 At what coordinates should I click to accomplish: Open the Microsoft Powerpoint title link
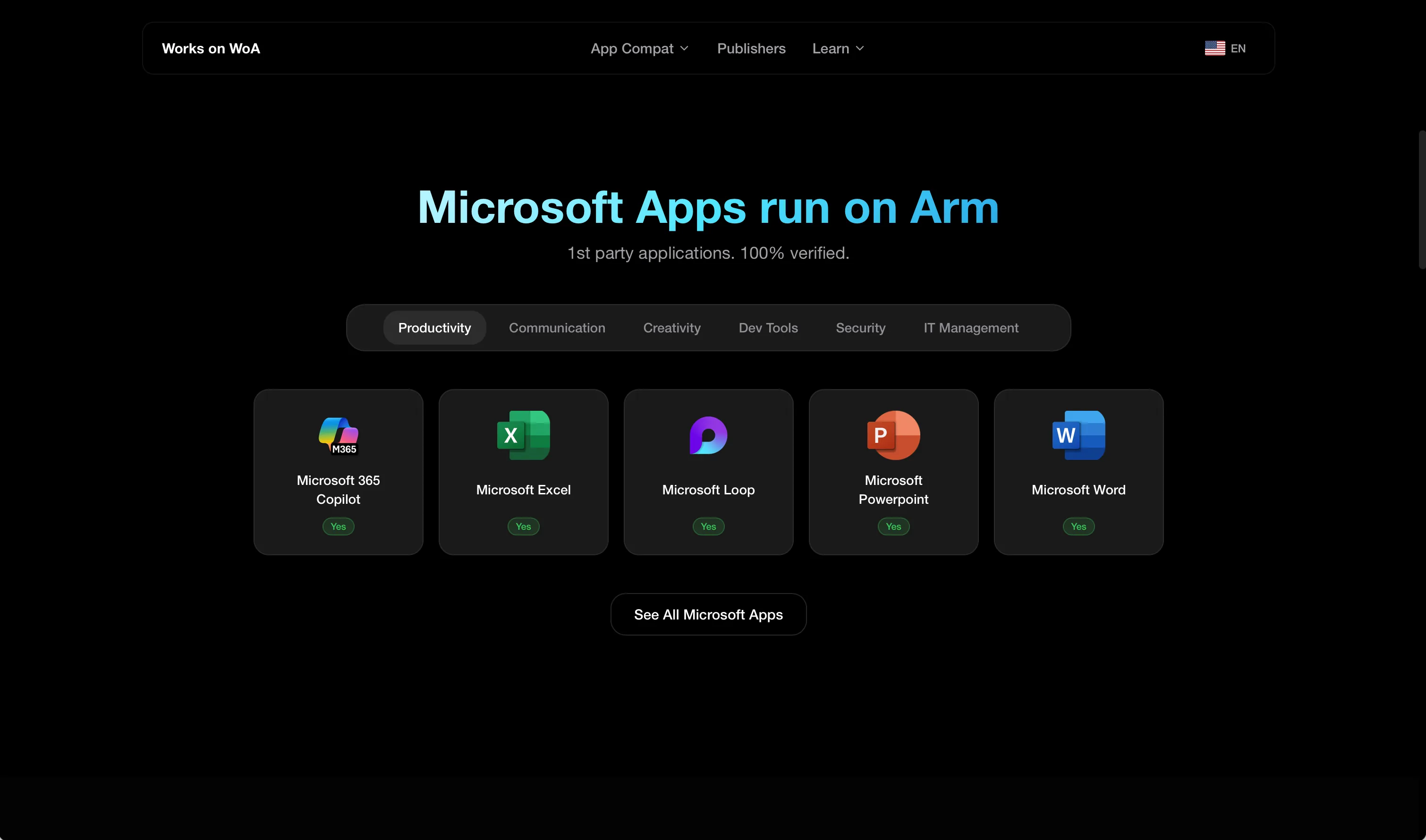893,490
